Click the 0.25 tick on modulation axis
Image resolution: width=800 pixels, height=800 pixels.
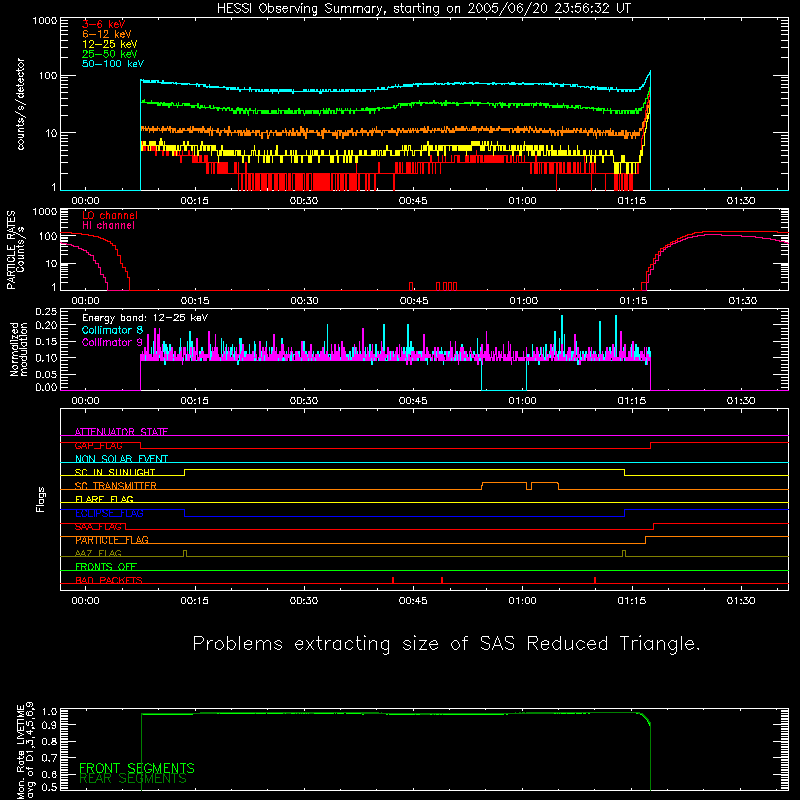point(46,312)
